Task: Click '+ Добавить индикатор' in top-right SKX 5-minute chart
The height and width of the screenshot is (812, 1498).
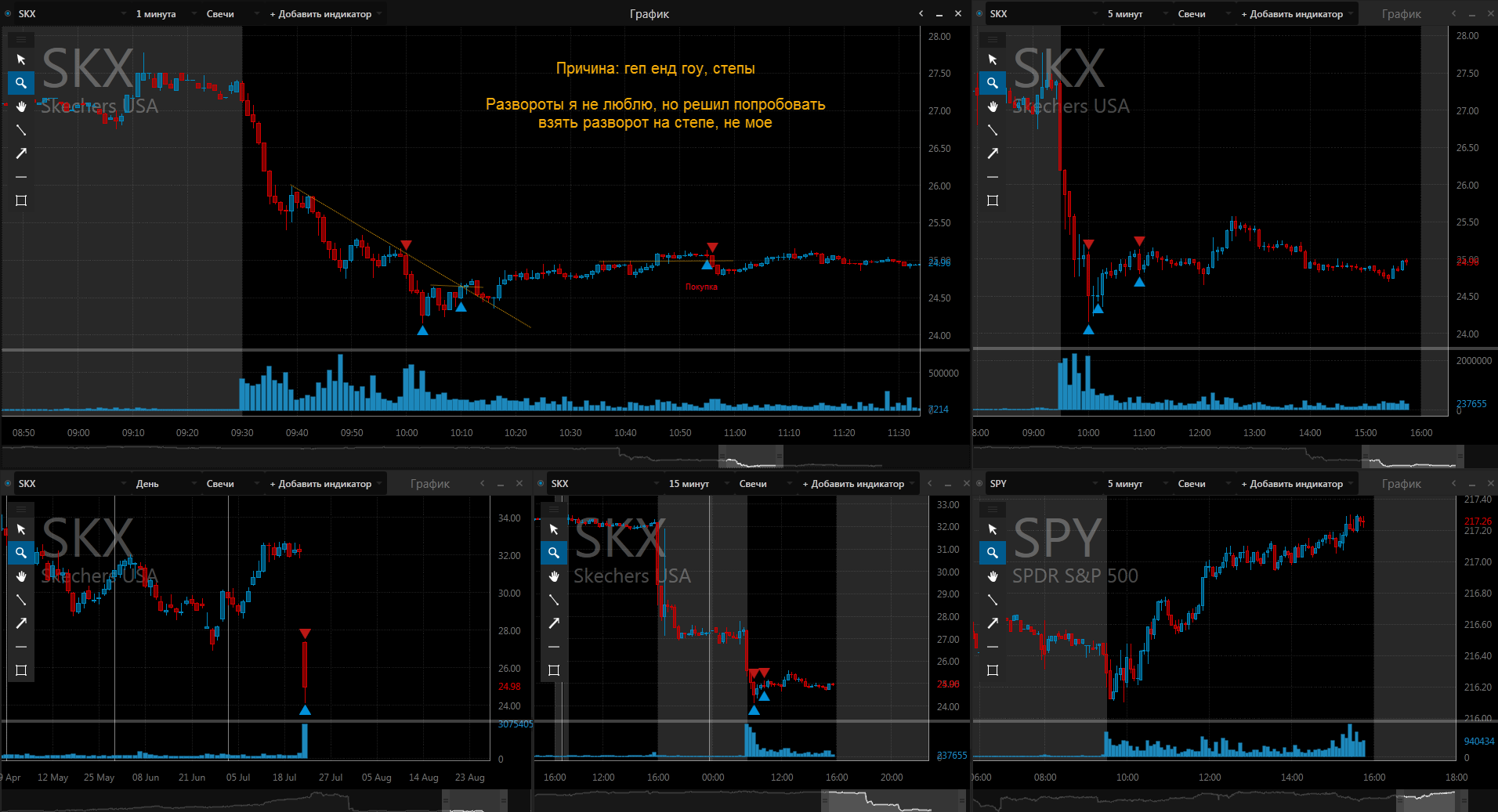Action: 1297,14
